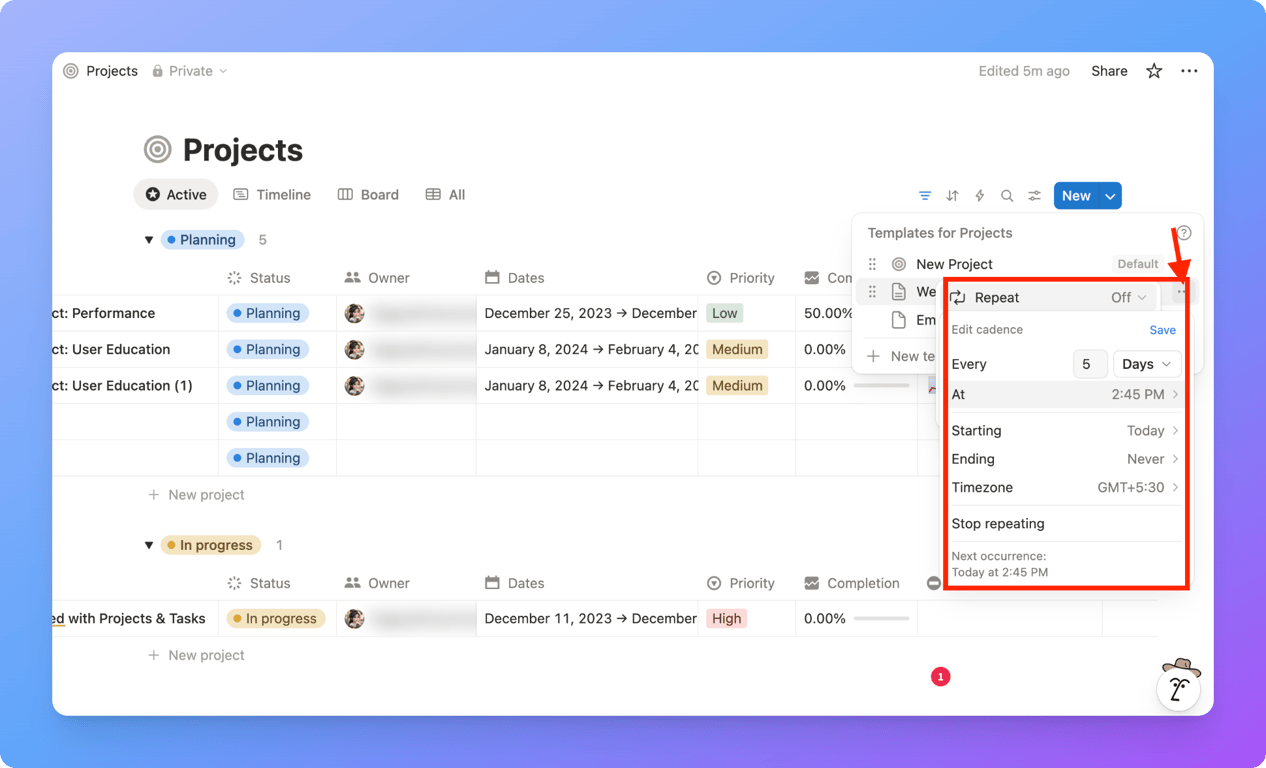
Task: Click the templates help question mark icon
Action: pos(1184,233)
